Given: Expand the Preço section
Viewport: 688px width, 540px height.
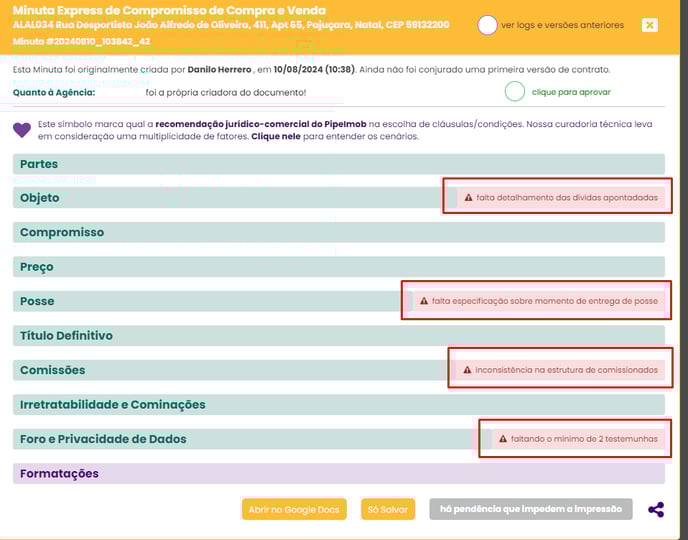Looking at the screenshot, I should pyautogui.click(x=339, y=267).
